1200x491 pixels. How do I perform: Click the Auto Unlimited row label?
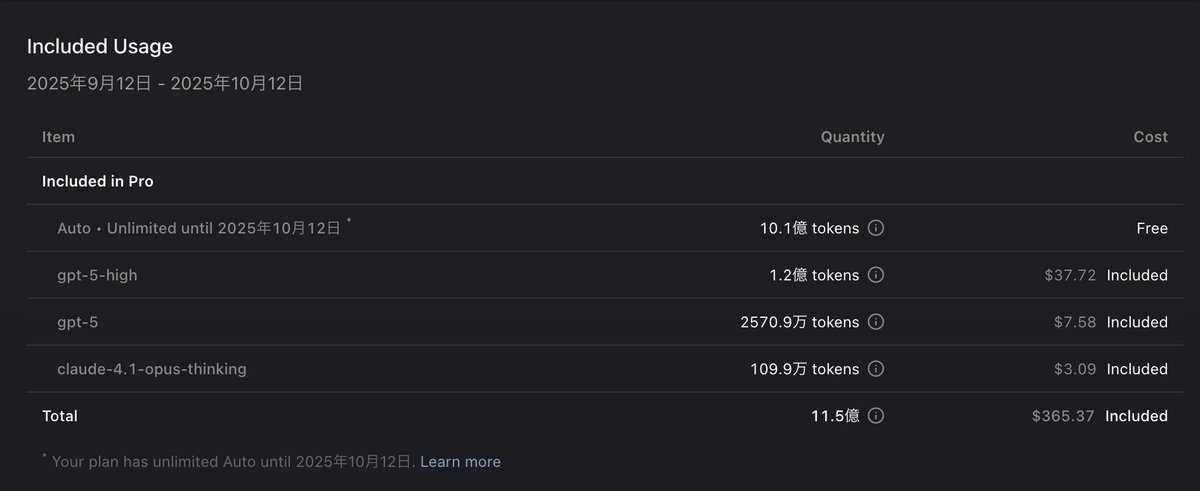[199, 228]
